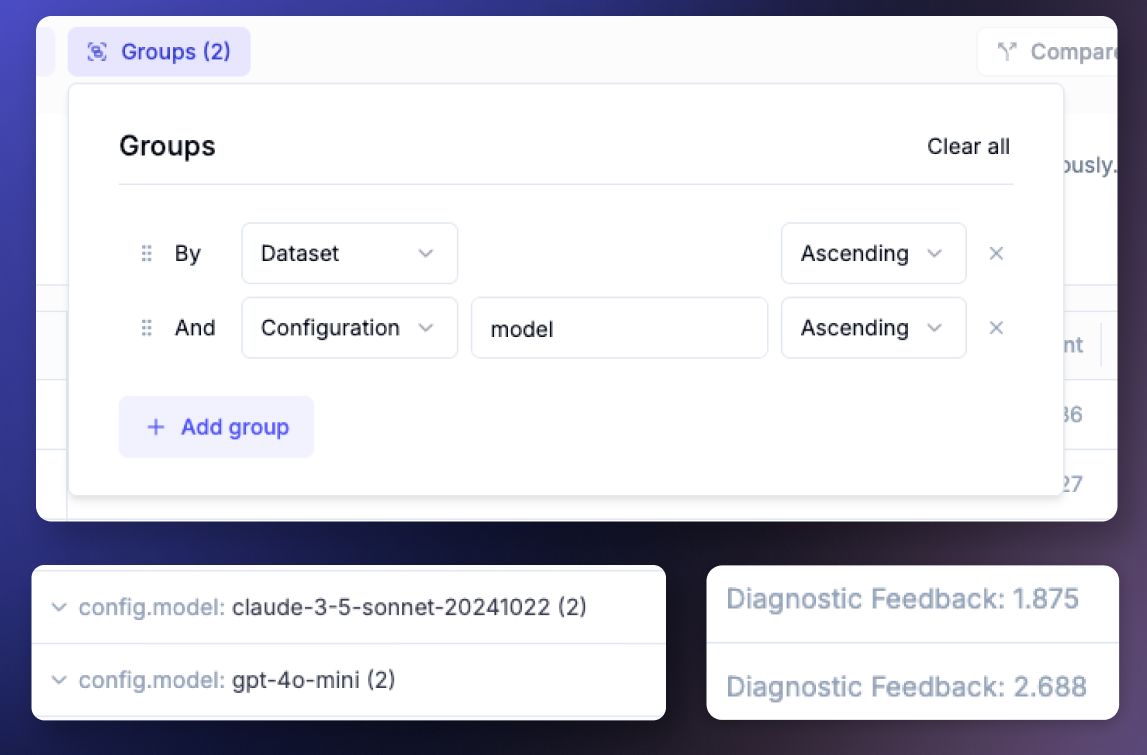Expand the claude-3-5-sonnet-20241022 group

pos(59,606)
